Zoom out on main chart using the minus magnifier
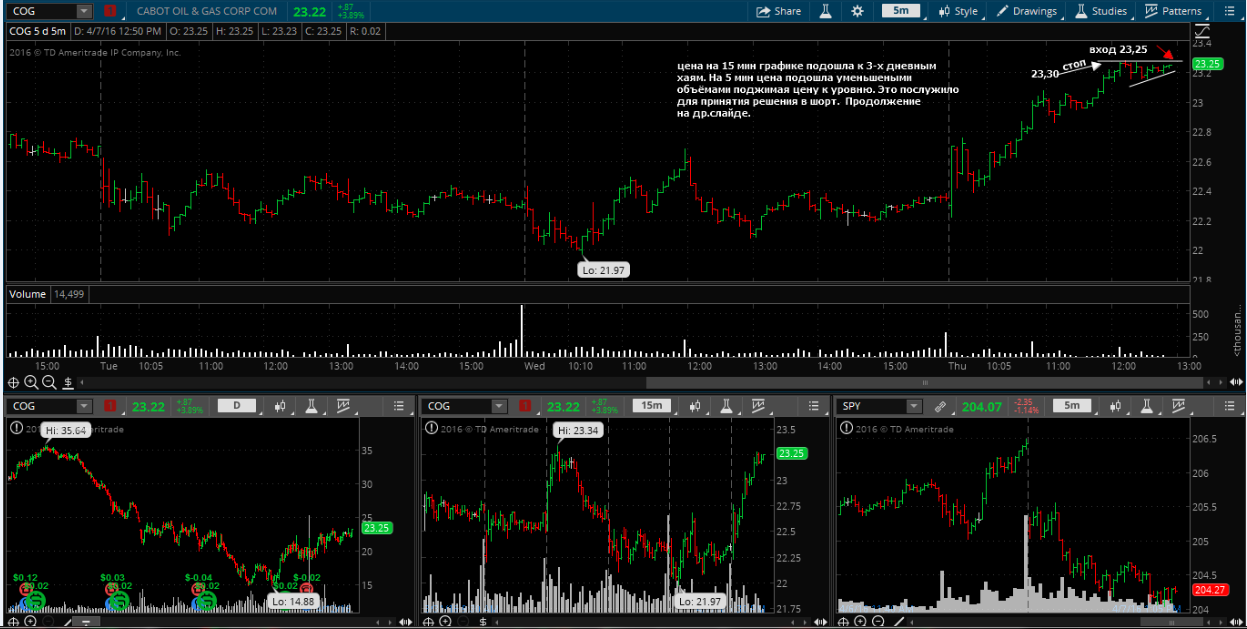Image resolution: width=1247 pixels, height=629 pixels. pyautogui.click(x=49, y=382)
